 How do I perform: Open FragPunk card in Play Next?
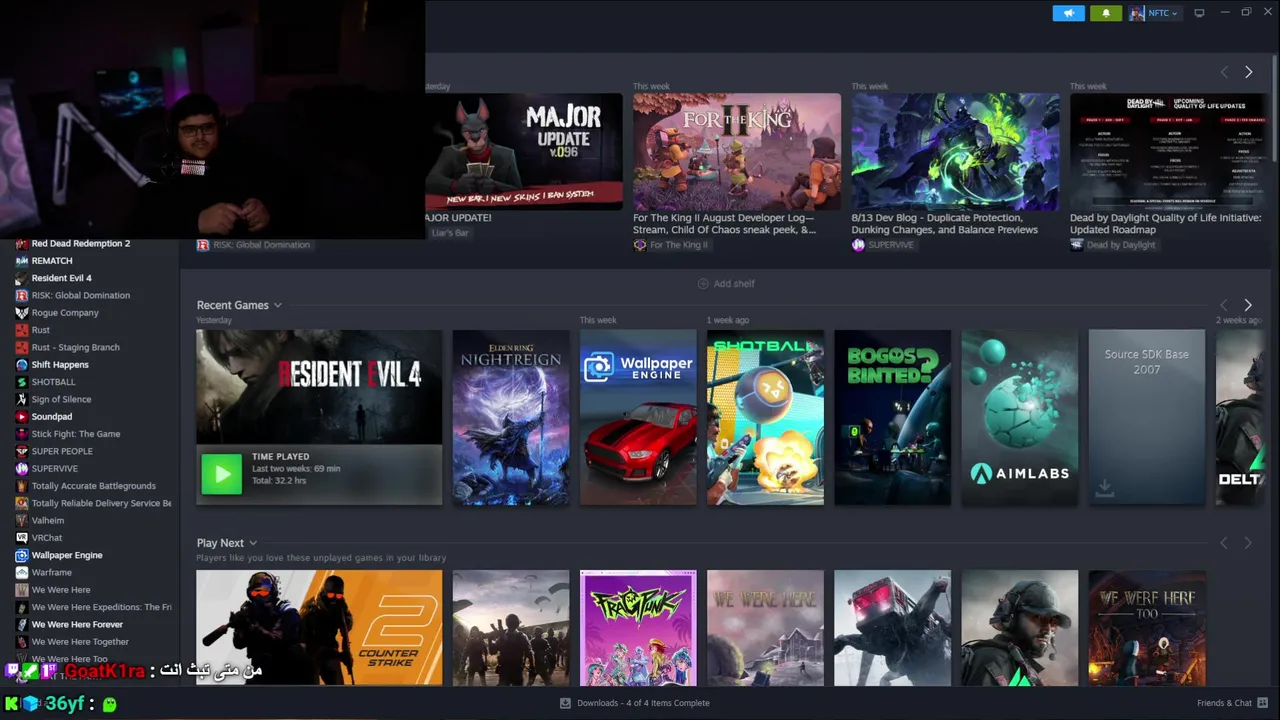point(638,628)
